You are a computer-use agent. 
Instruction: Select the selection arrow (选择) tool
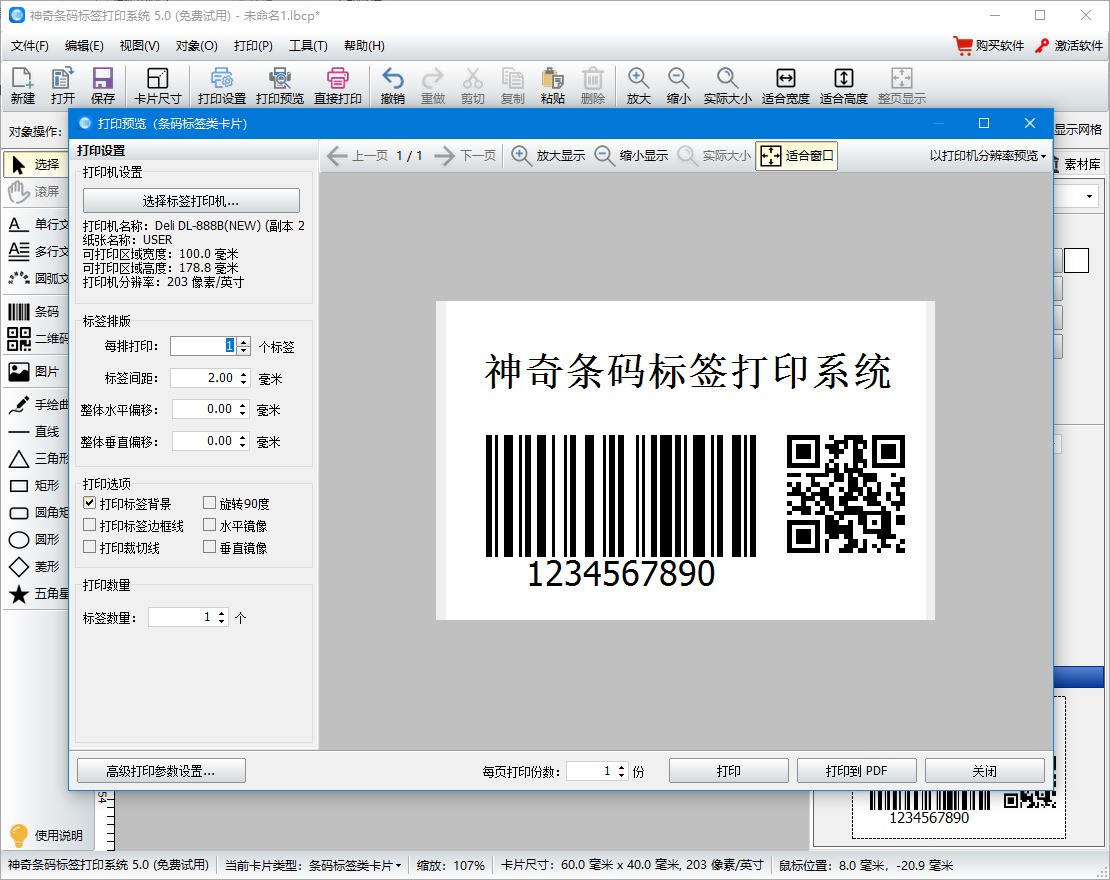click(x=37, y=164)
